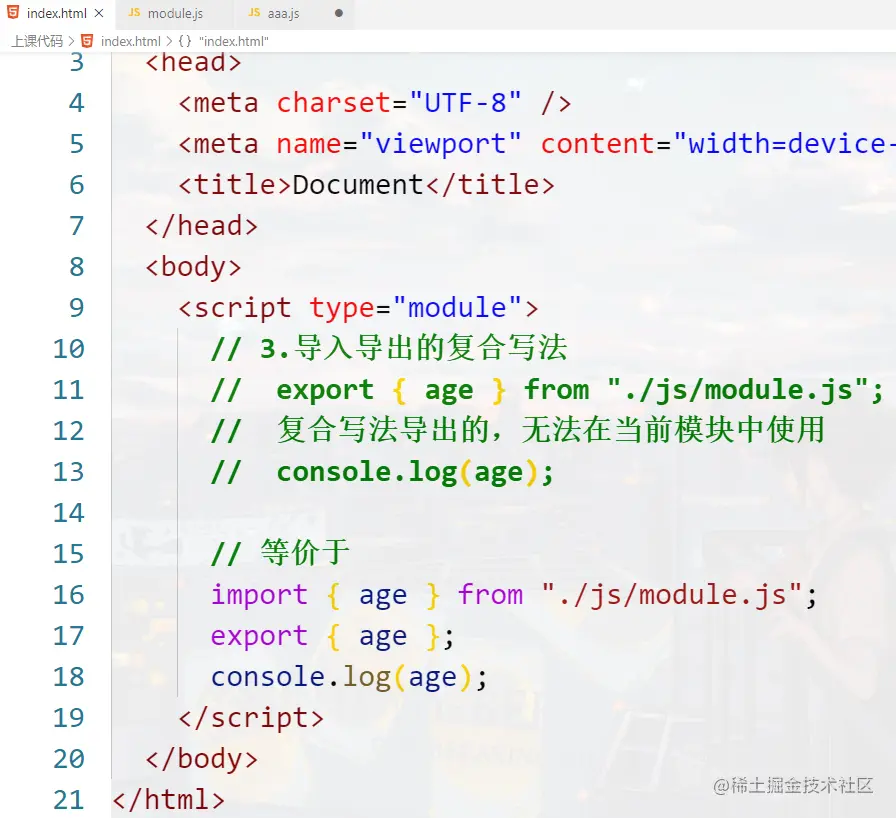The image size is (896, 818).
Task: Click the commented console.log(age) line 13
Action: pos(382,472)
